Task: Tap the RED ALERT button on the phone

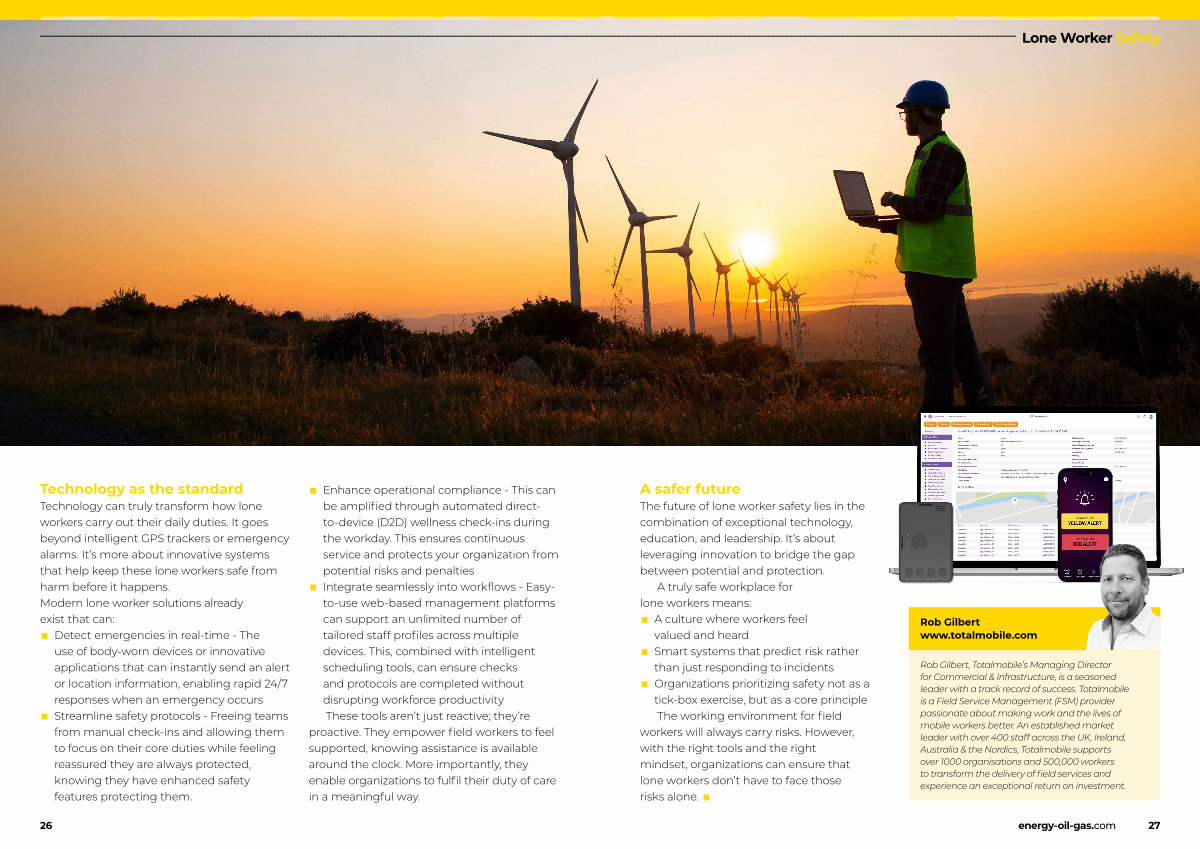Action: click(1085, 541)
